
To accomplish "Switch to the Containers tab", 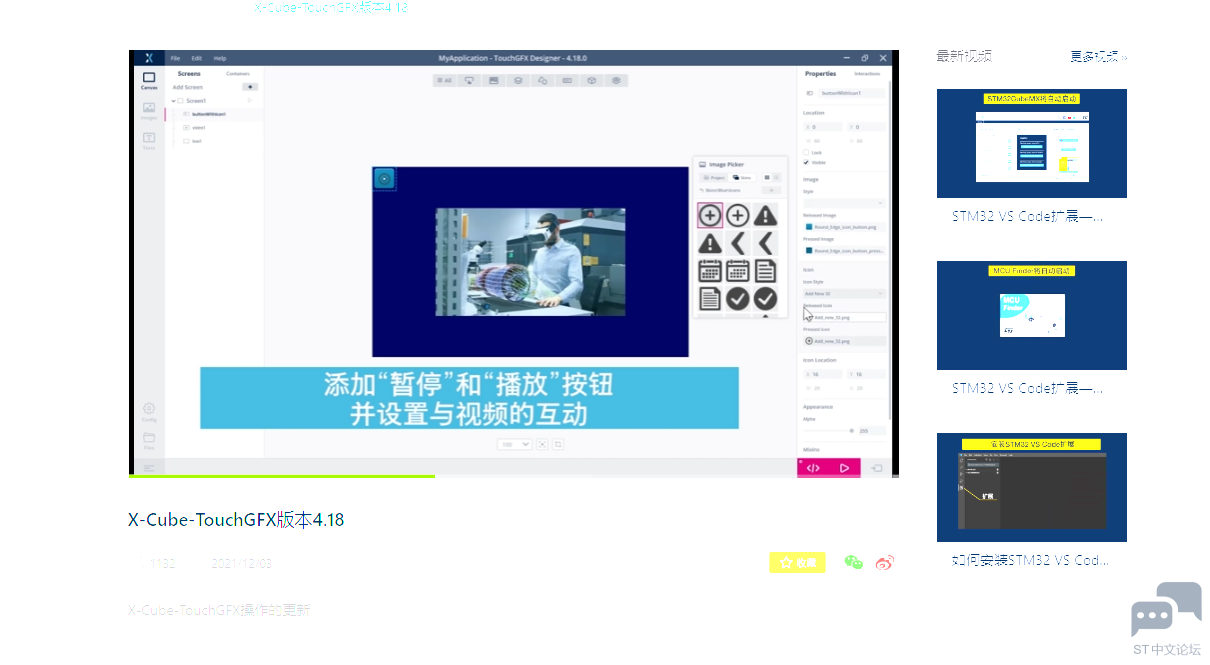I will coord(238,74).
